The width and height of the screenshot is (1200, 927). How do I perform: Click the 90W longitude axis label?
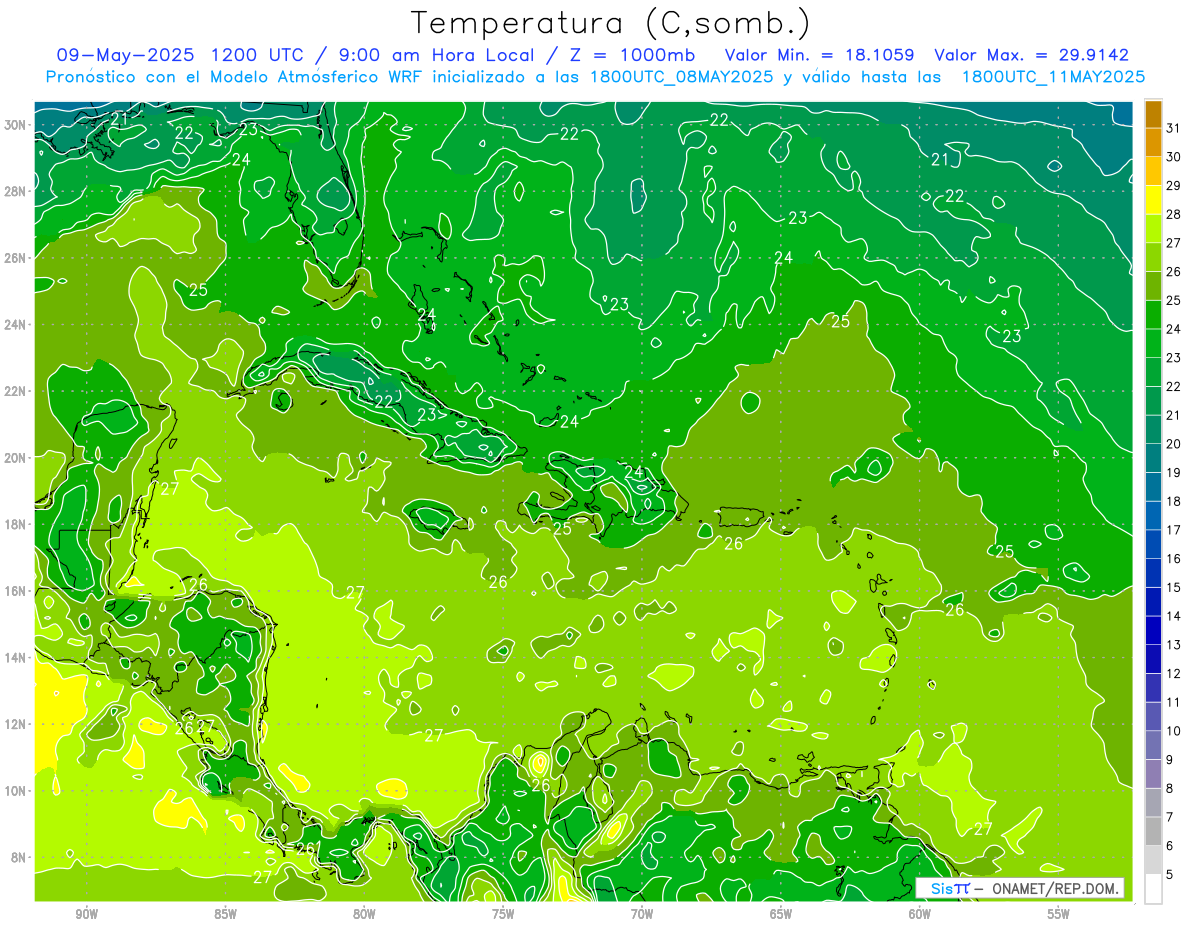(86, 913)
